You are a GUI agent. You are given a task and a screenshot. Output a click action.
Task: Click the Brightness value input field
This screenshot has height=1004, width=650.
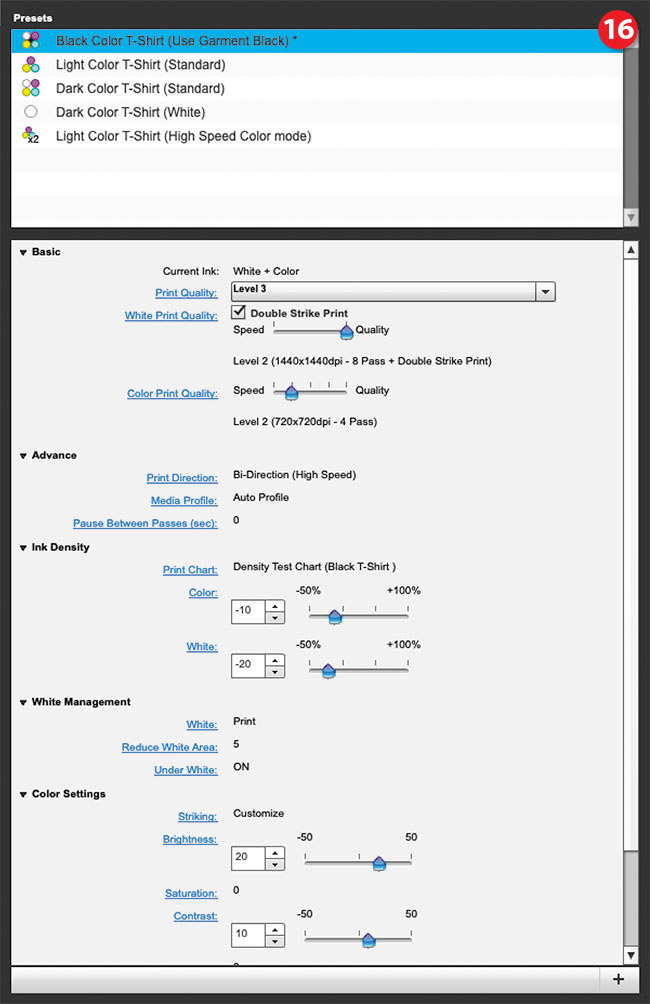[248, 858]
